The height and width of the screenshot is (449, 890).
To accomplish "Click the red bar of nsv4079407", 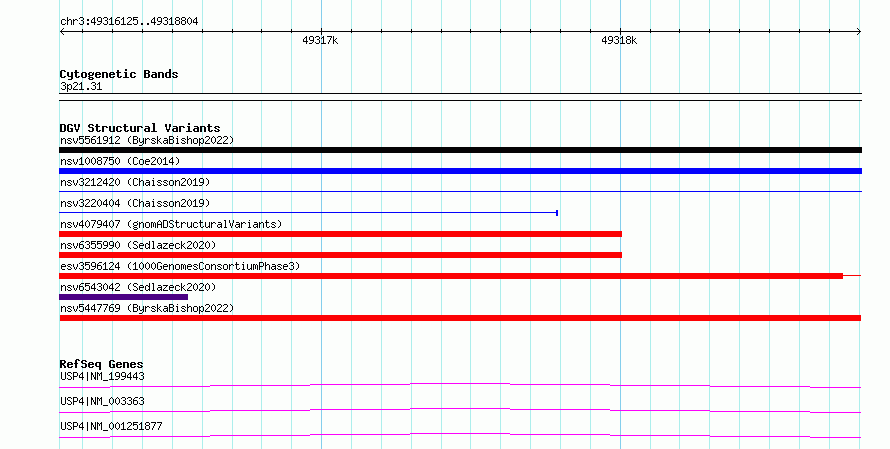I will click(341, 234).
